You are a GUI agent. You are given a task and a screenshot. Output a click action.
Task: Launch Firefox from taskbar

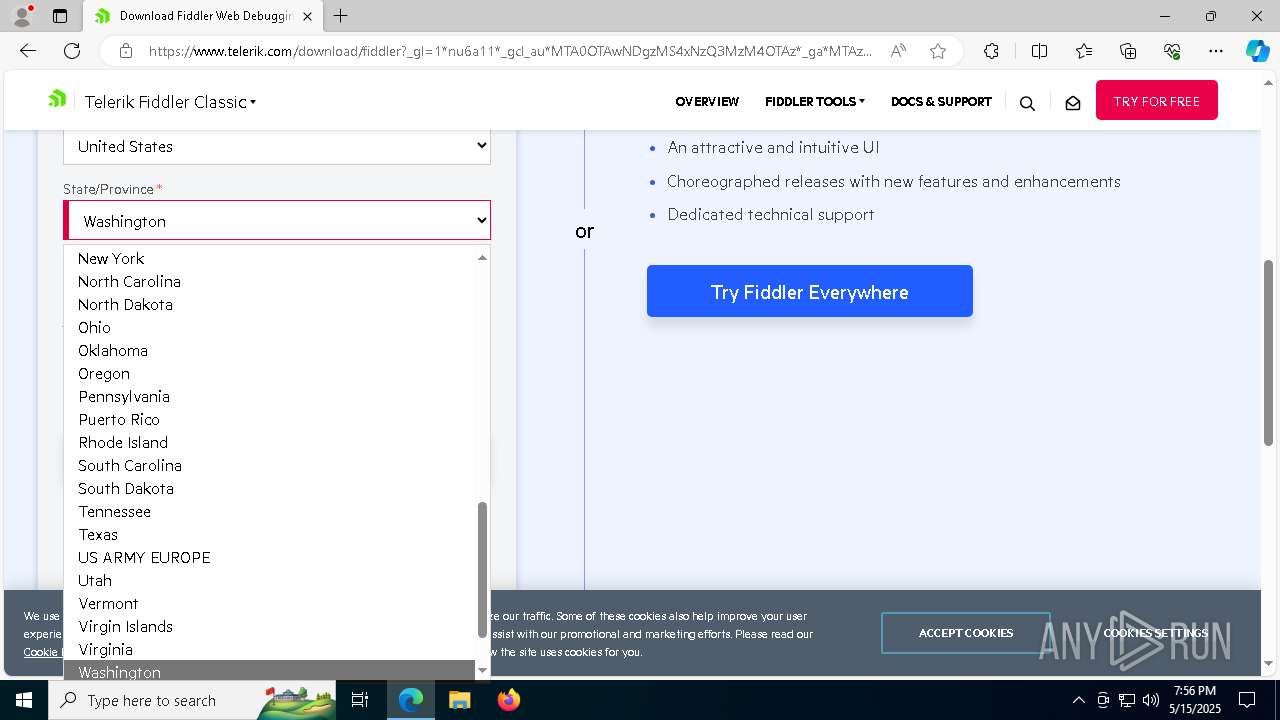[508, 700]
